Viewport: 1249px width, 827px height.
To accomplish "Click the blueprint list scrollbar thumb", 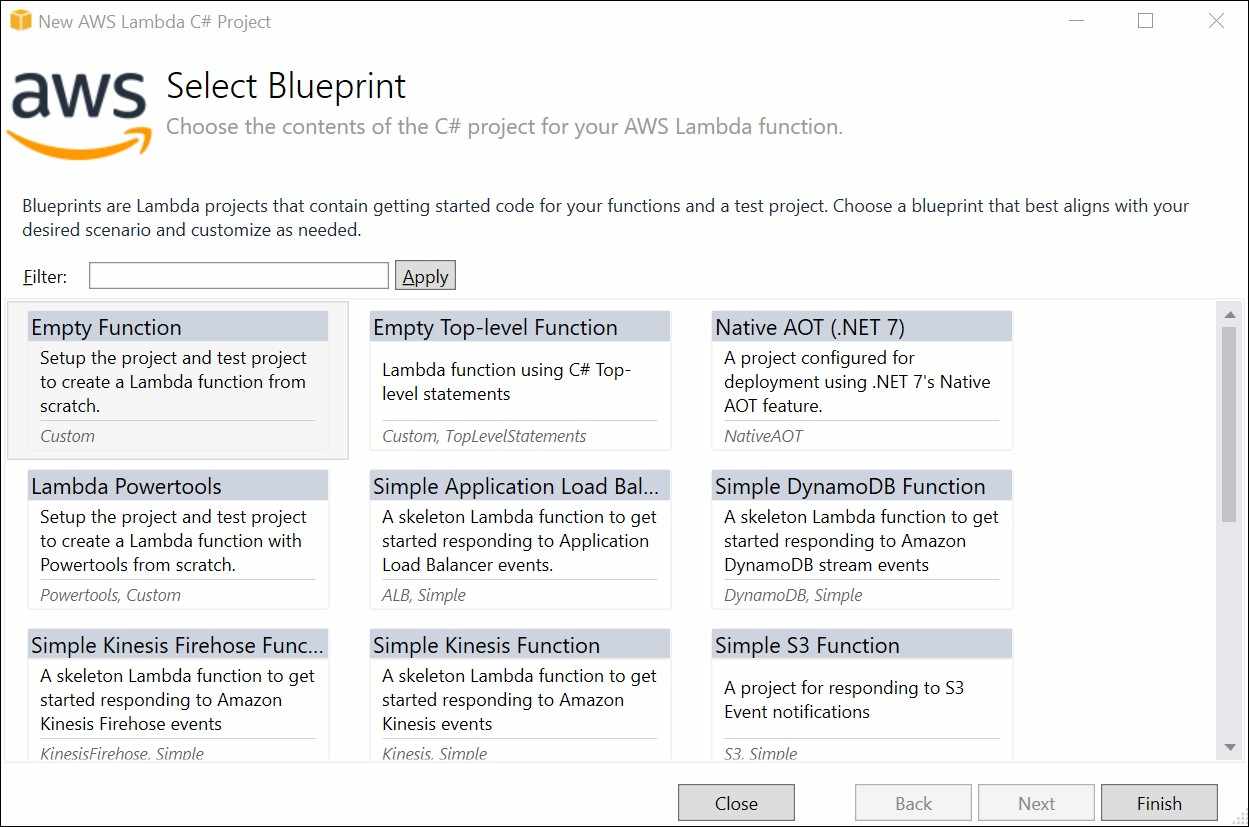I will (x=1230, y=423).
